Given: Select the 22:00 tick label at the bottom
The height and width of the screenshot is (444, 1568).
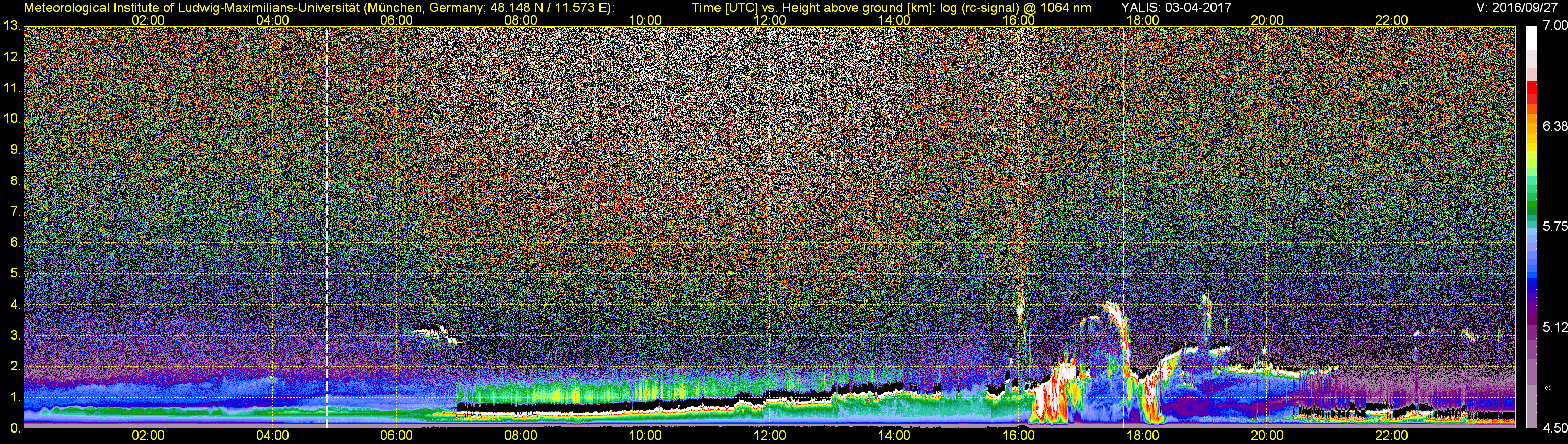Looking at the screenshot, I should tap(1391, 436).
